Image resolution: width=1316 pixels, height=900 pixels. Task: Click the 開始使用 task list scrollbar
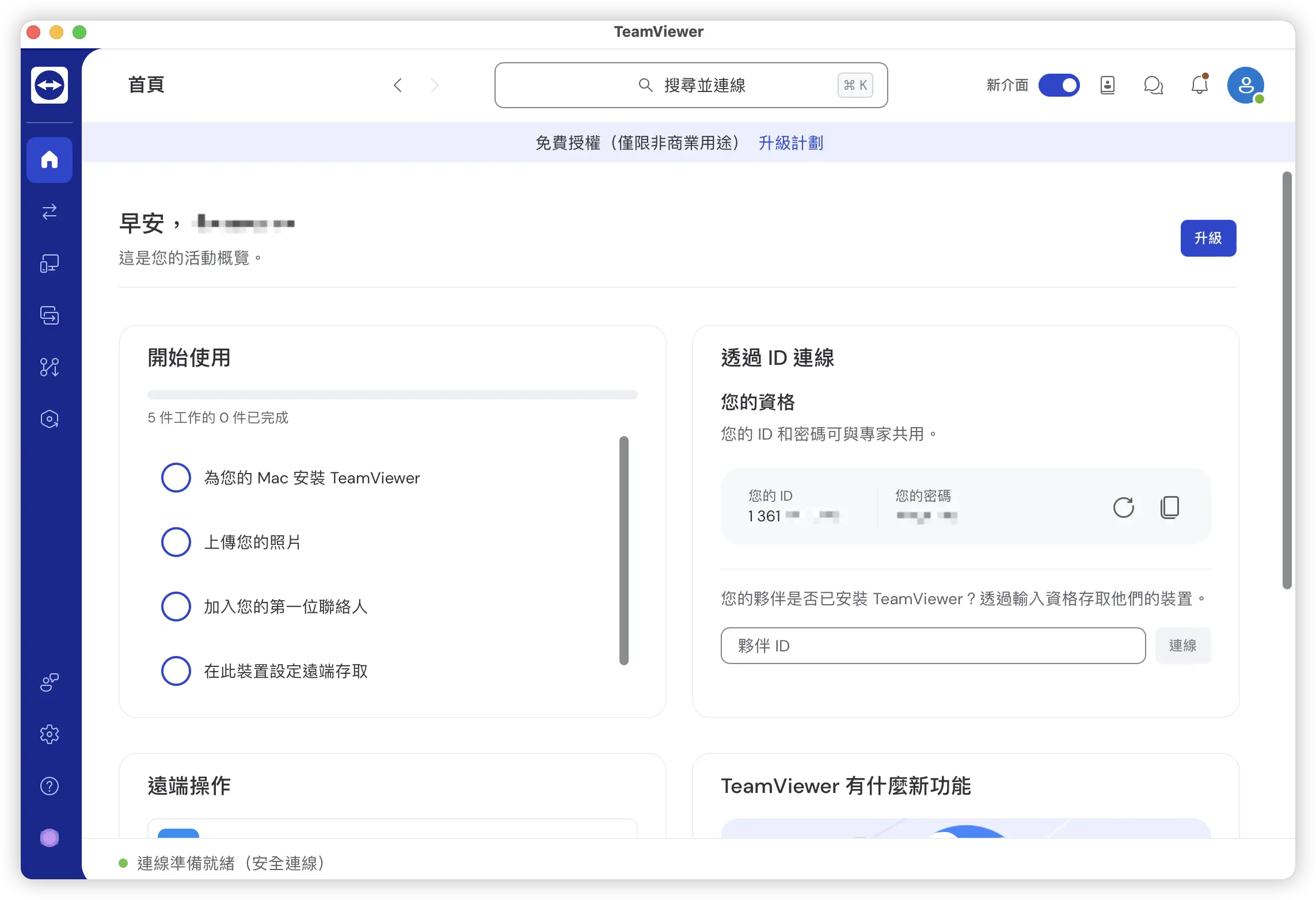(624, 550)
